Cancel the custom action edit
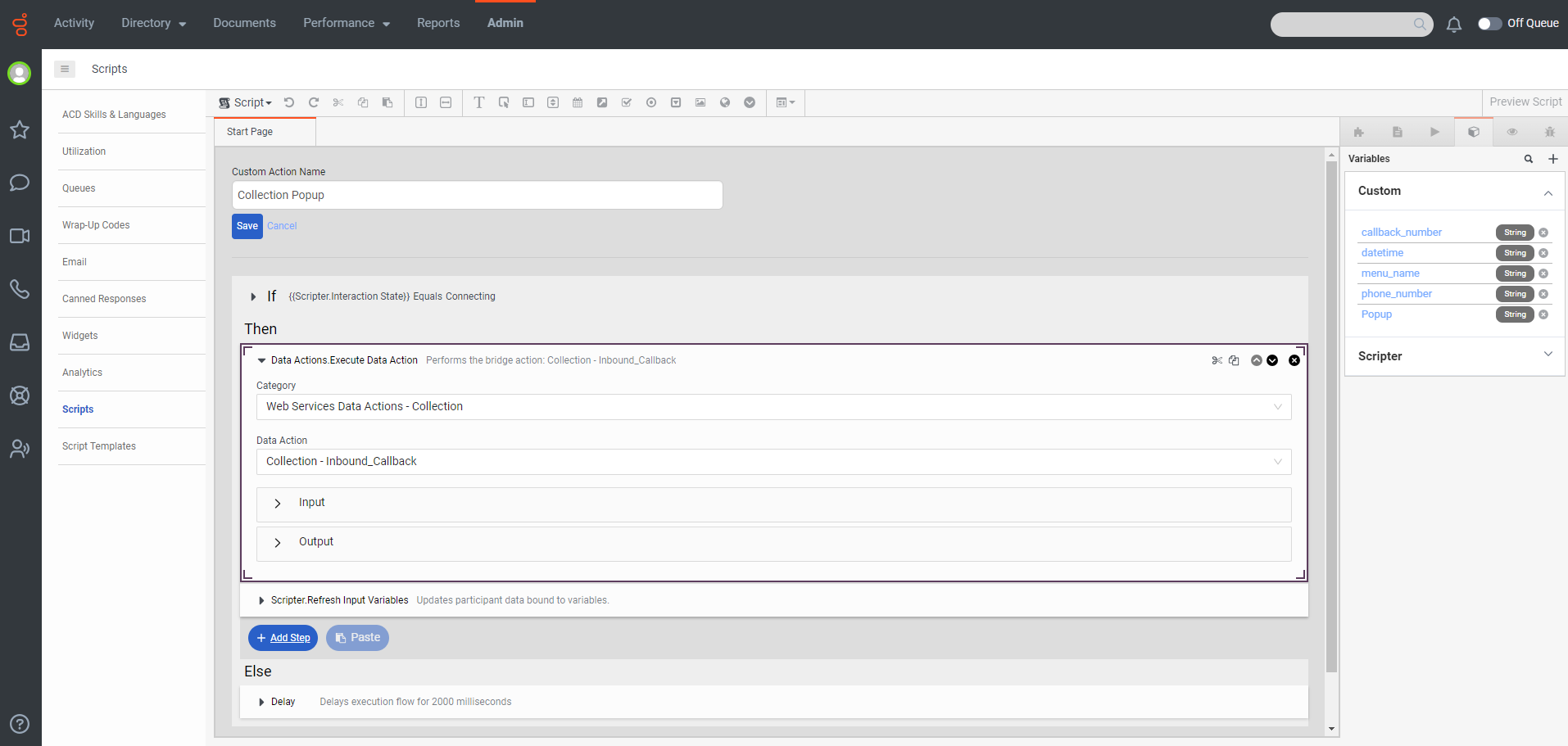This screenshot has width=1568, height=746. coord(282,226)
